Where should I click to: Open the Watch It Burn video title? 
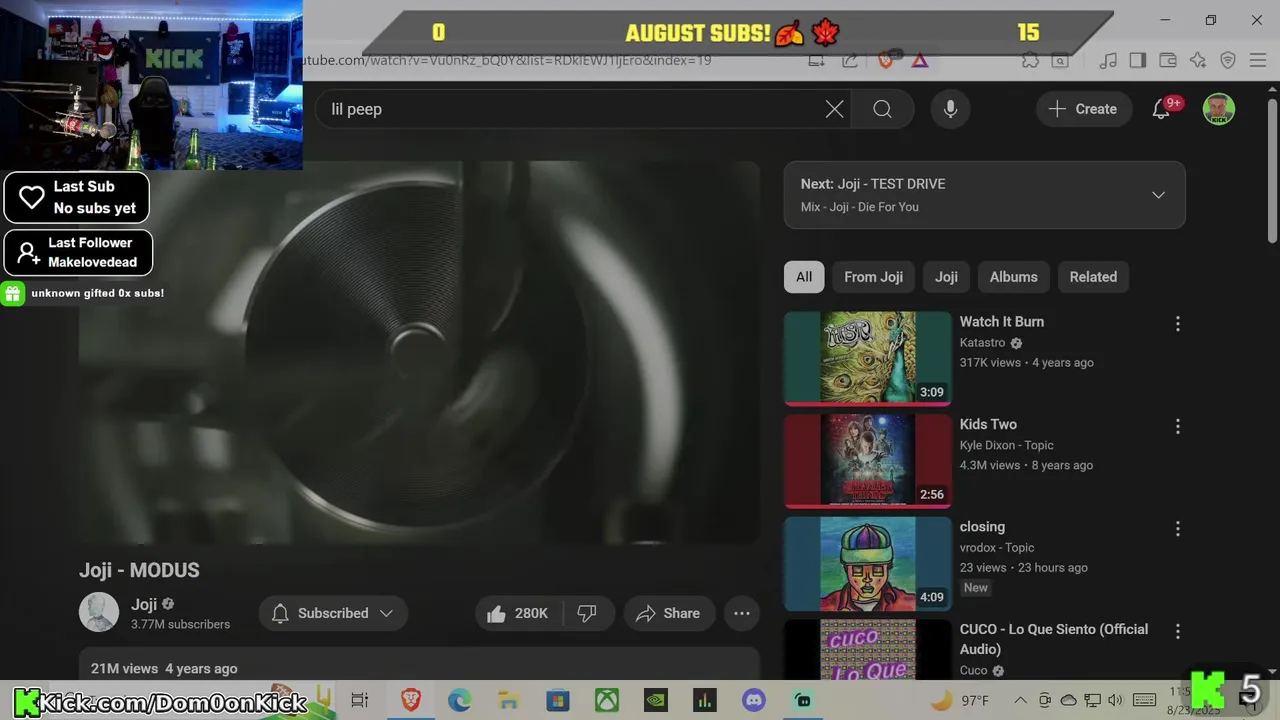coord(1002,321)
